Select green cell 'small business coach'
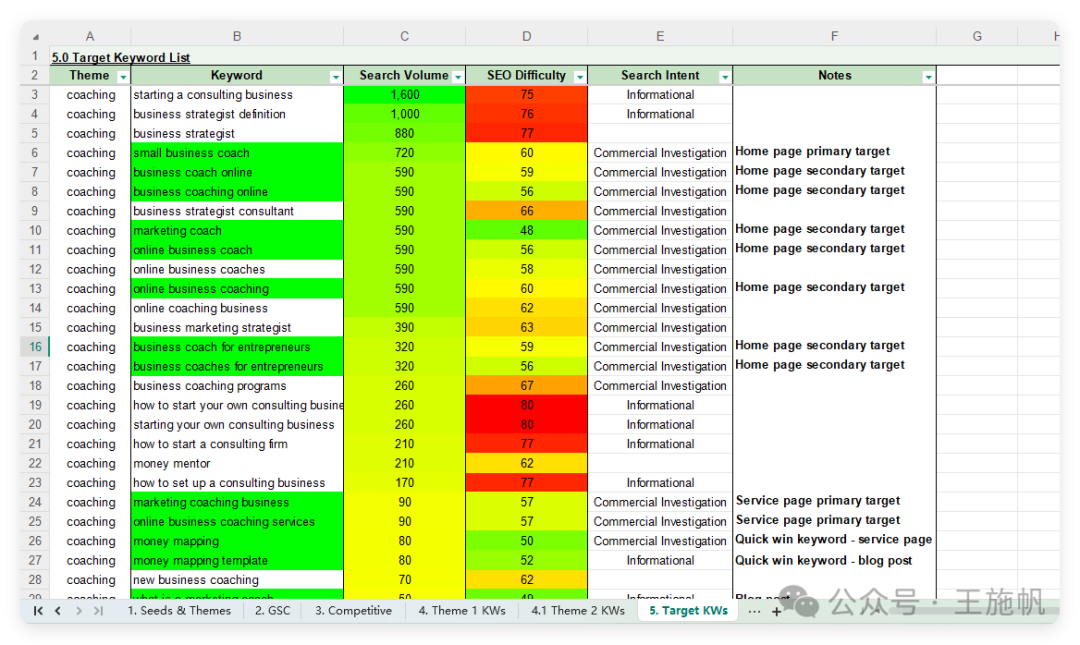The image size is (1080, 645). coord(237,153)
